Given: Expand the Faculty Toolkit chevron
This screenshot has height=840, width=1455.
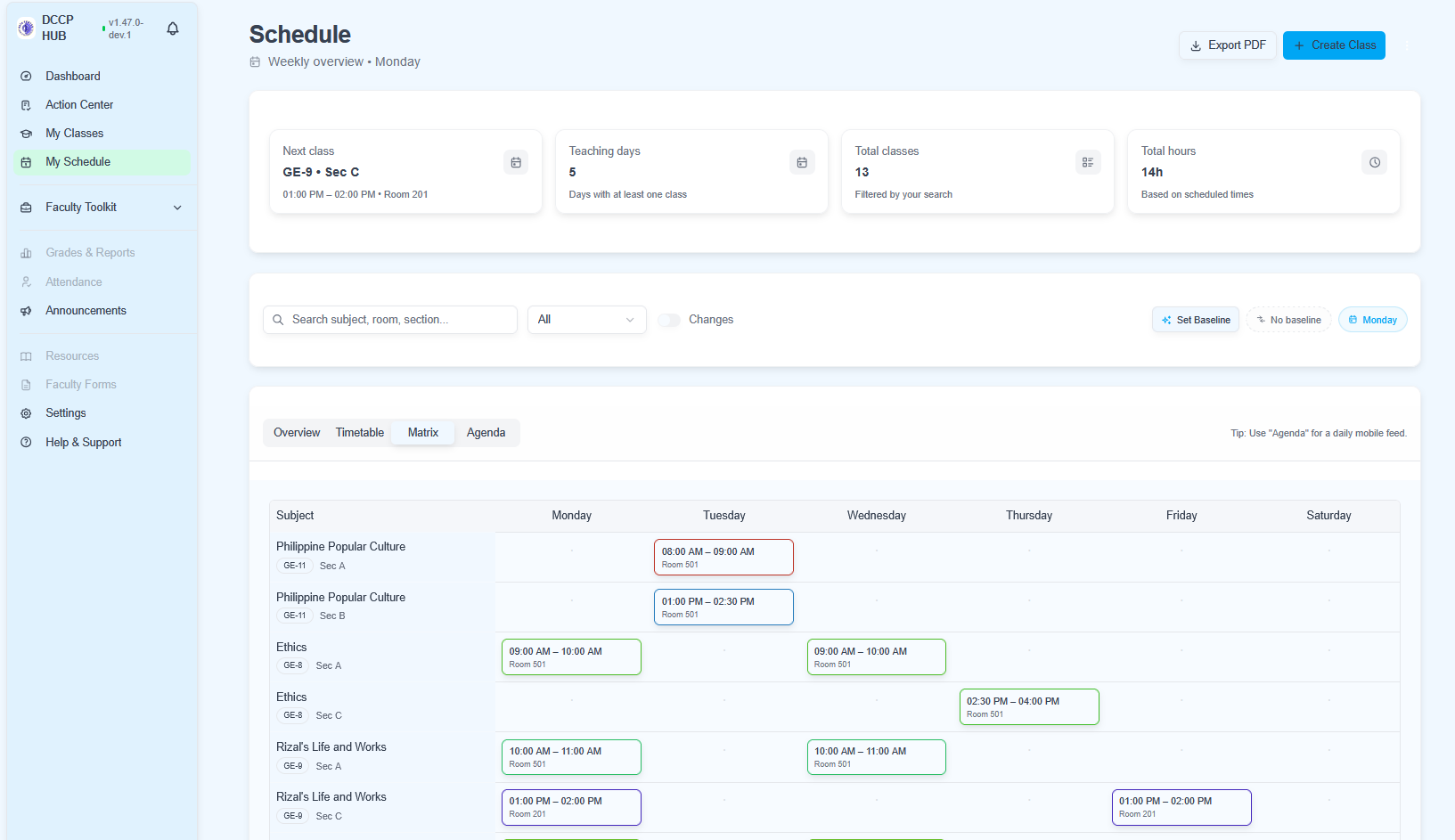Looking at the screenshot, I should [177, 208].
